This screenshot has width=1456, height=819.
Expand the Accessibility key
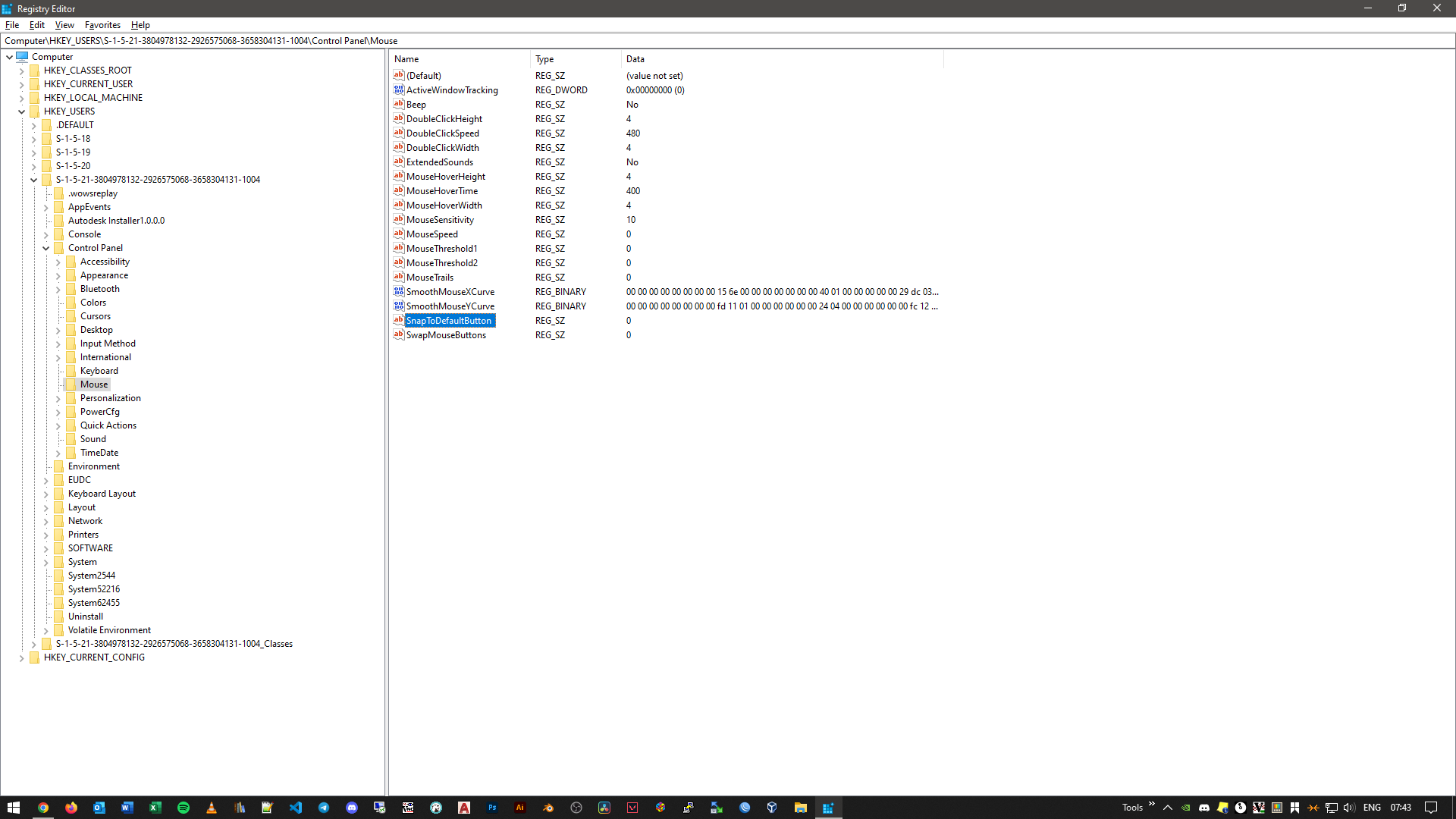(58, 262)
